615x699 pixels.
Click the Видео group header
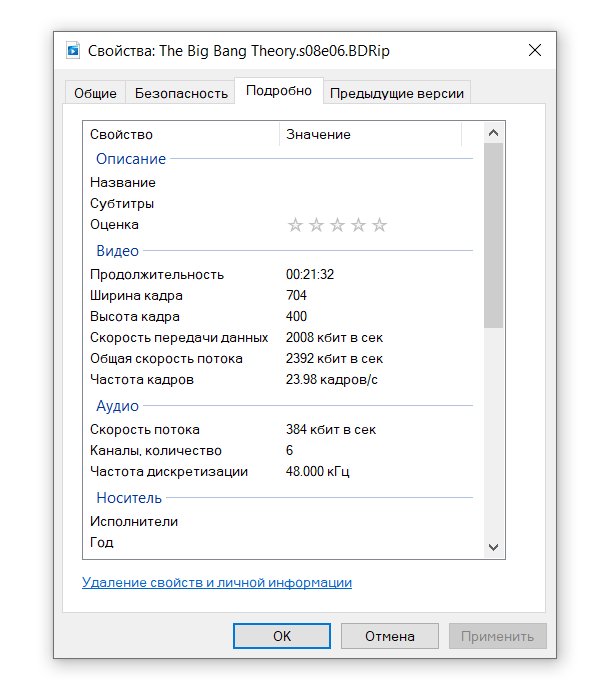click(118, 251)
